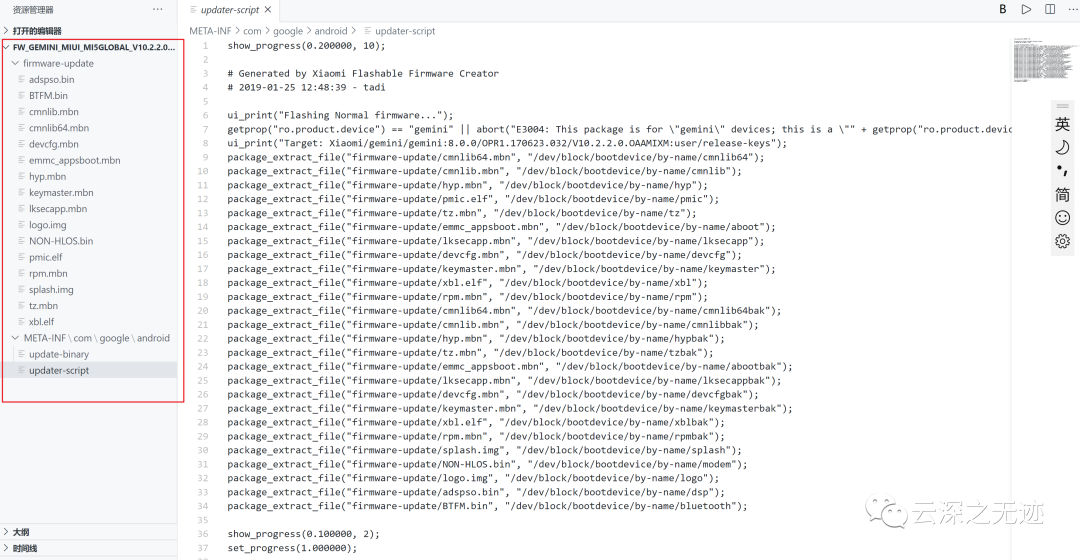Click META-INF in the breadcrumb
Viewport: 1080px width, 560px height.
(210, 31)
